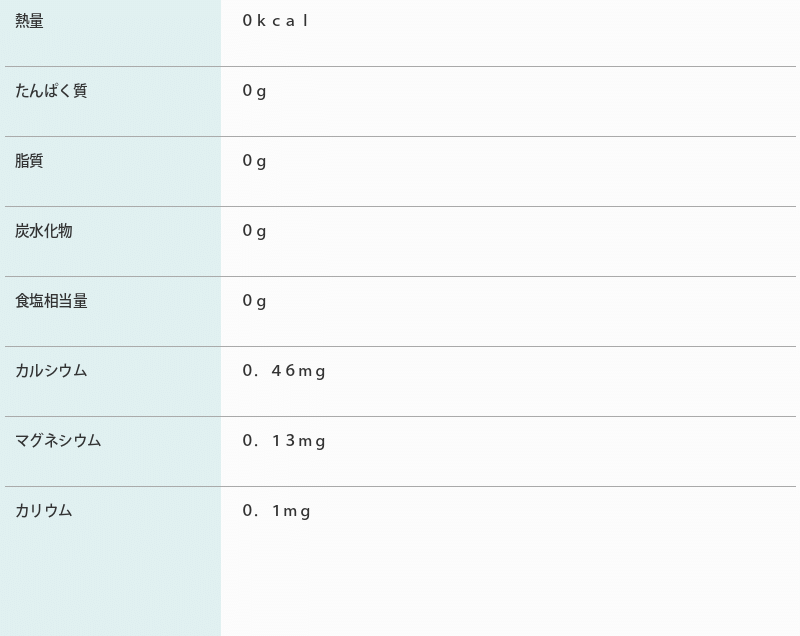Click the divider line between 熱量 and たんぱく質
Viewport: 800px width, 636px height.
click(400, 66)
